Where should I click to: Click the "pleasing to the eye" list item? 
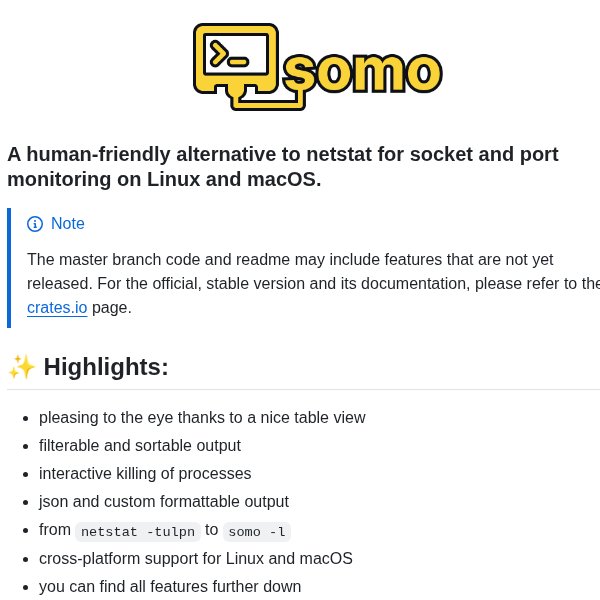202,418
